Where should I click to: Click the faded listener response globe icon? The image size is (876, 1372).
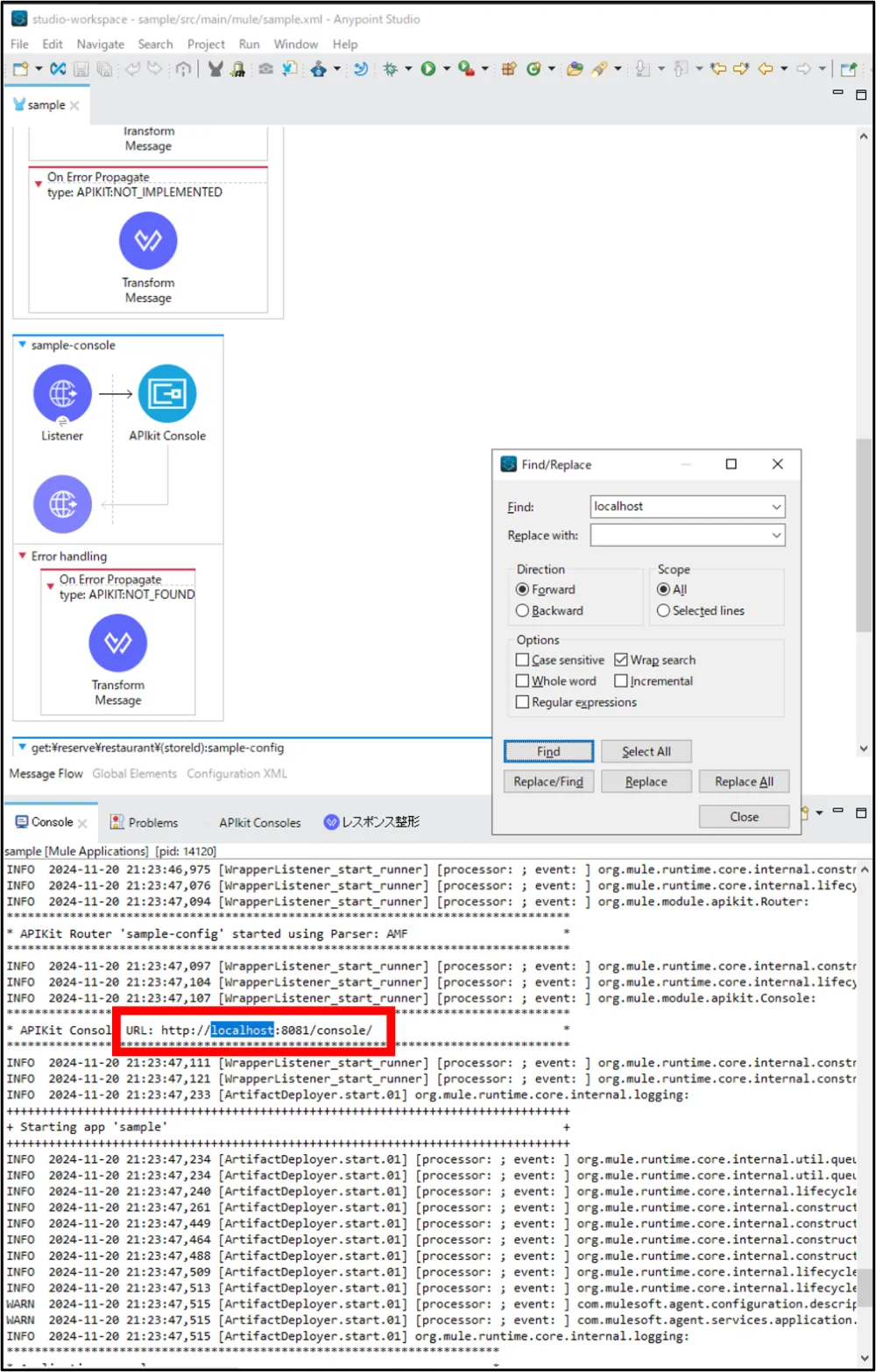[62, 504]
